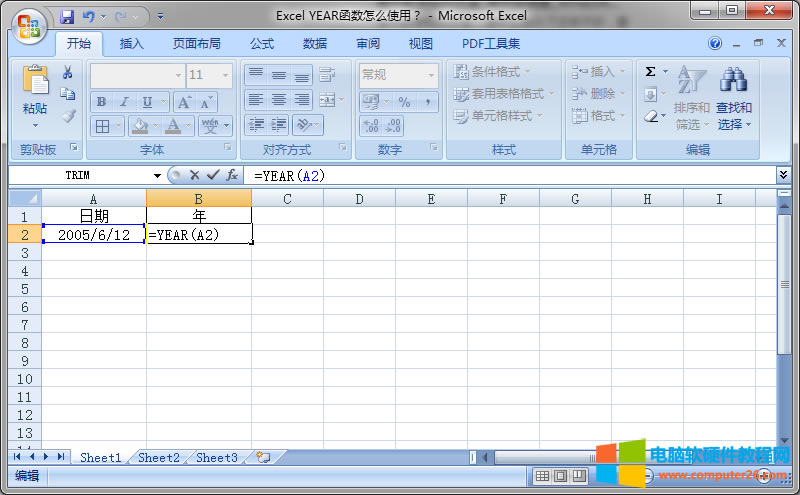Image resolution: width=800 pixels, height=495 pixels.
Task: Click the 粘贴 paste button
Action: [35, 95]
